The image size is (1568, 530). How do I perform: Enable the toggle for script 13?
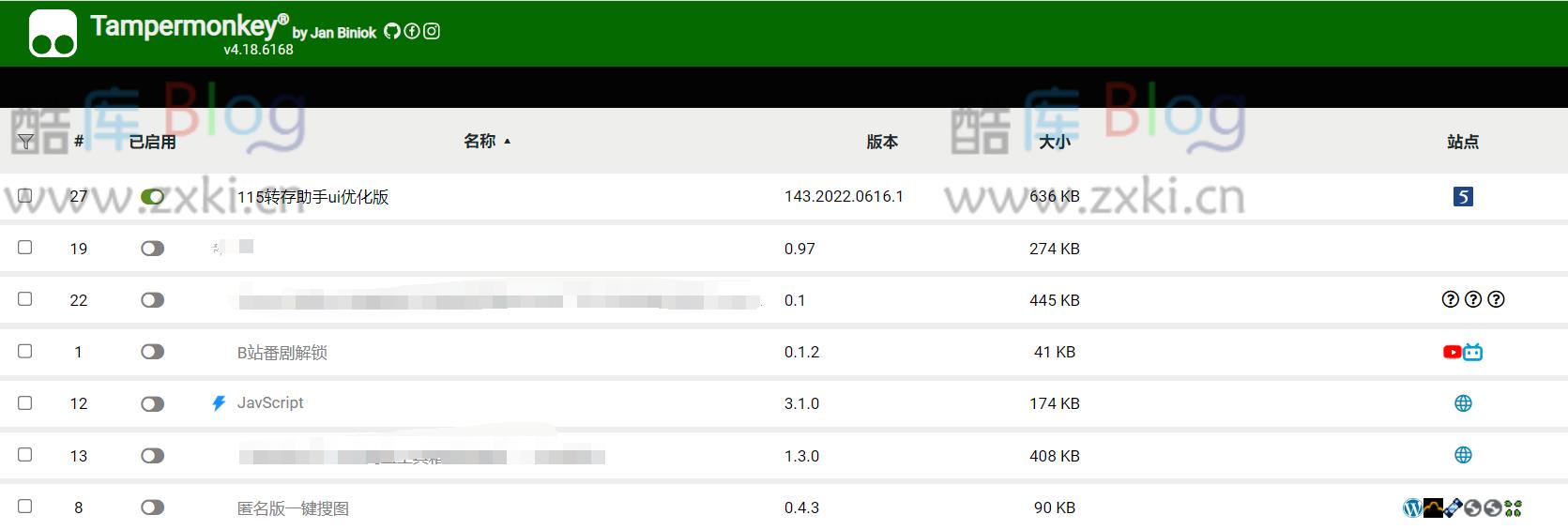(152, 455)
